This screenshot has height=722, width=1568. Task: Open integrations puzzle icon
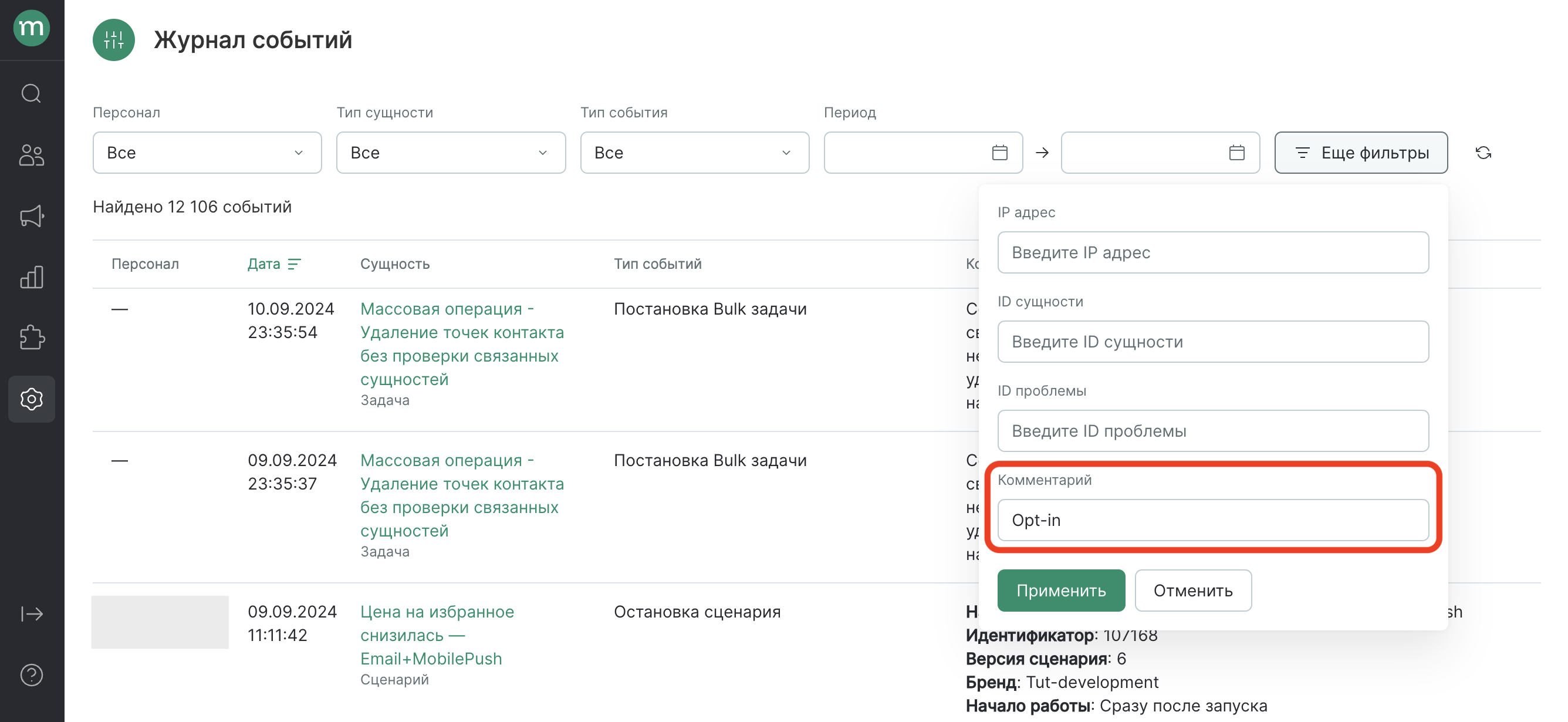click(x=32, y=338)
